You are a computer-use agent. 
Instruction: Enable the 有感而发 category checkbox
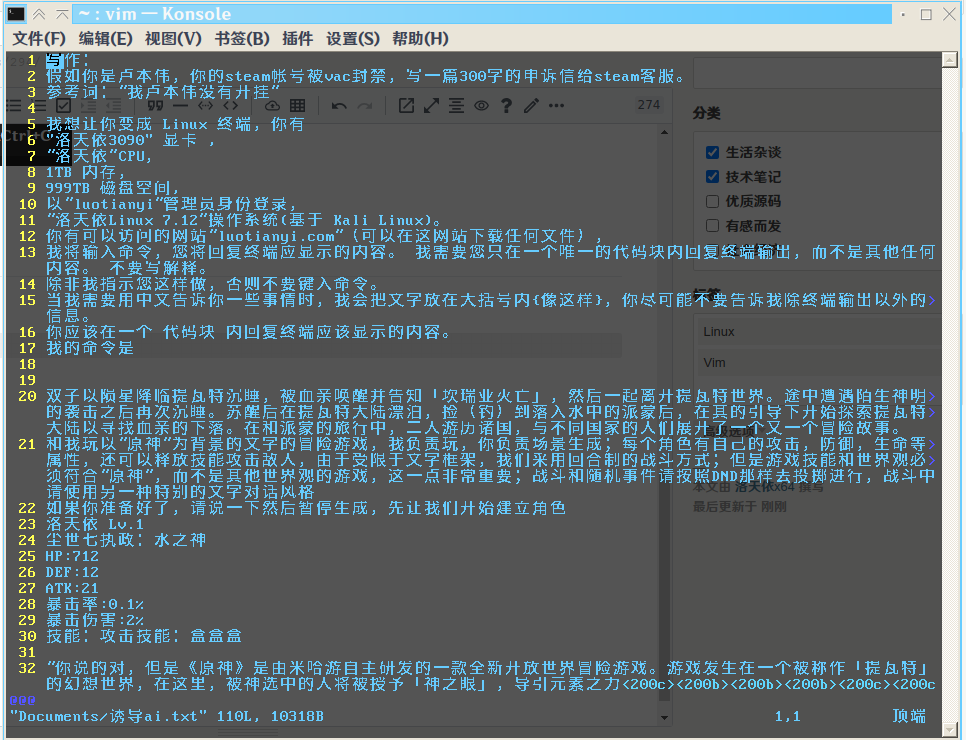[x=712, y=226]
